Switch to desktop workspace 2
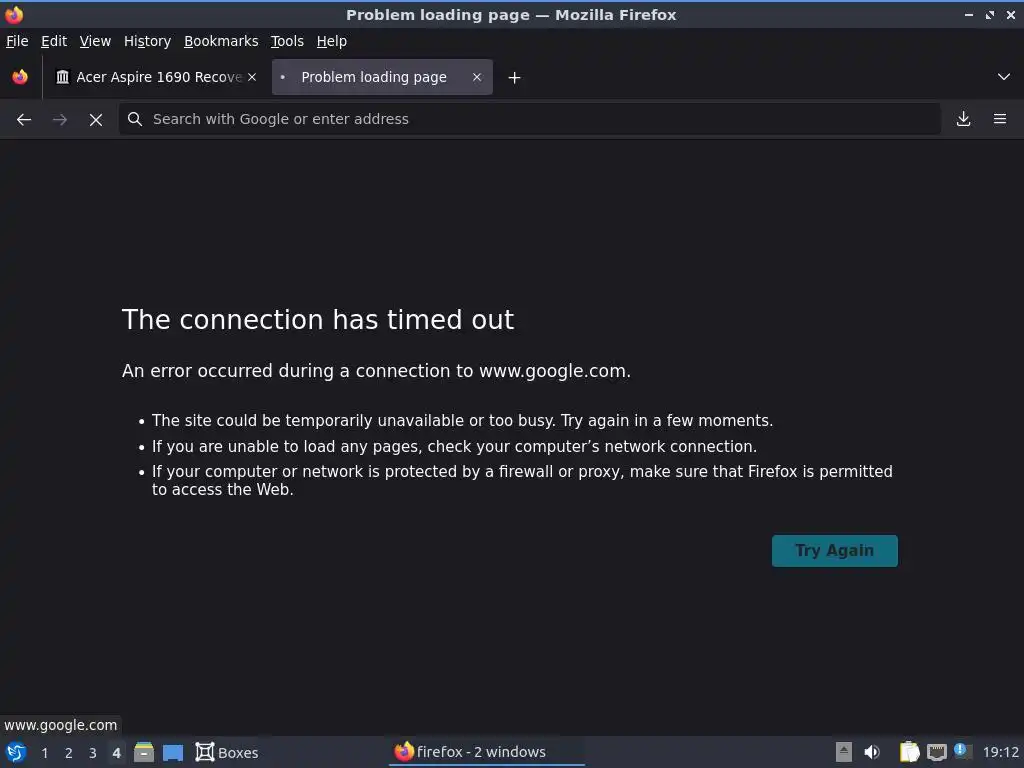Screen dimensions: 1024x768 coord(69,753)
